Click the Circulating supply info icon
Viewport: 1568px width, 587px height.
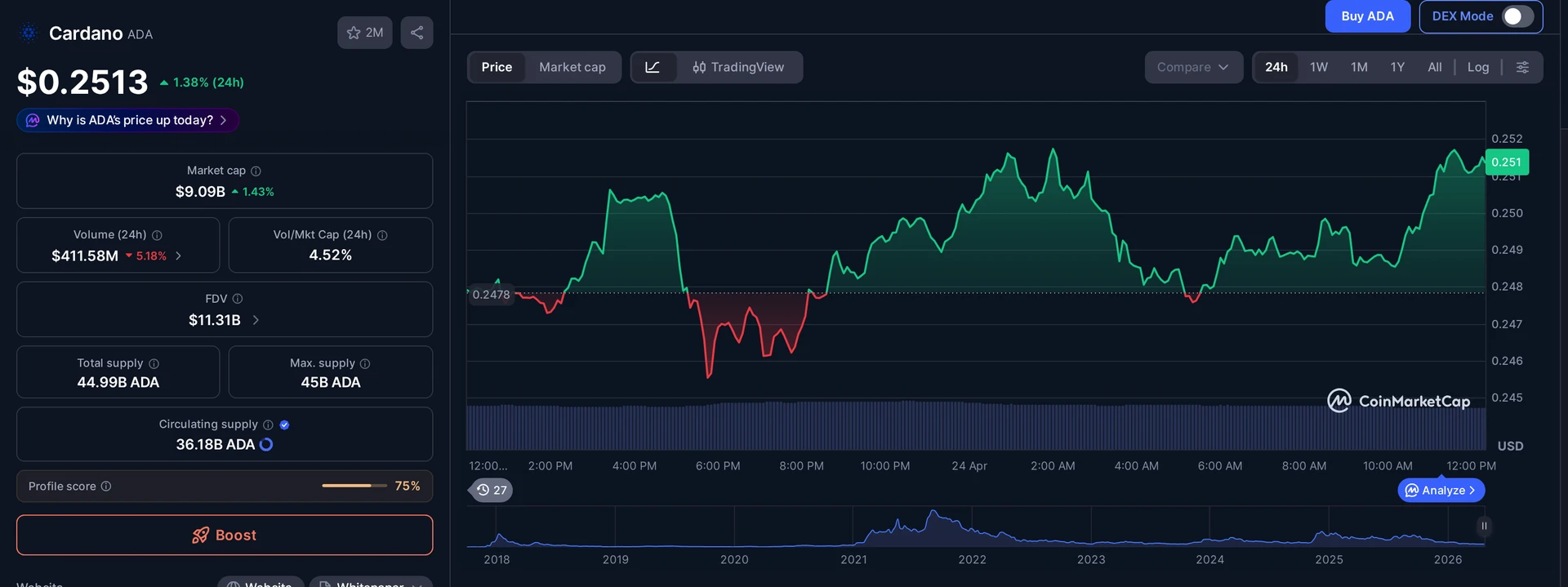click(x=268, y=425)
